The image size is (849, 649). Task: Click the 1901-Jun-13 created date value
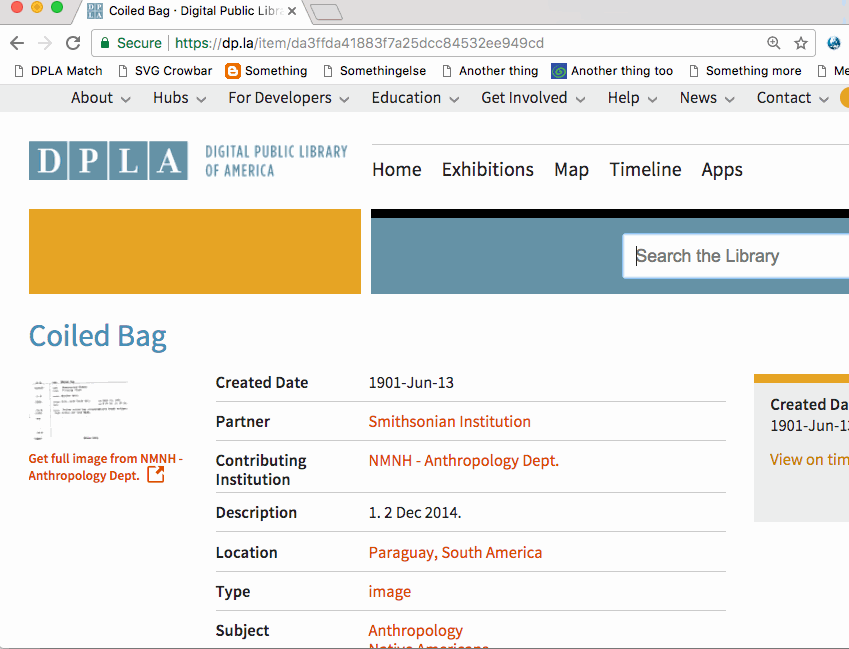click(411, 383)
